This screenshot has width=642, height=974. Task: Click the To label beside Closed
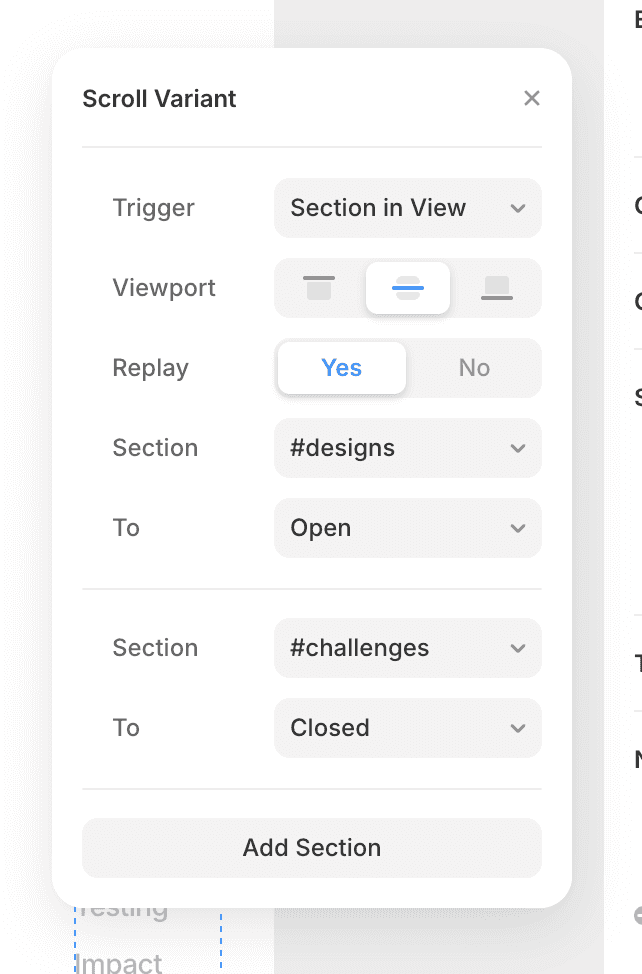pos(126,728)
